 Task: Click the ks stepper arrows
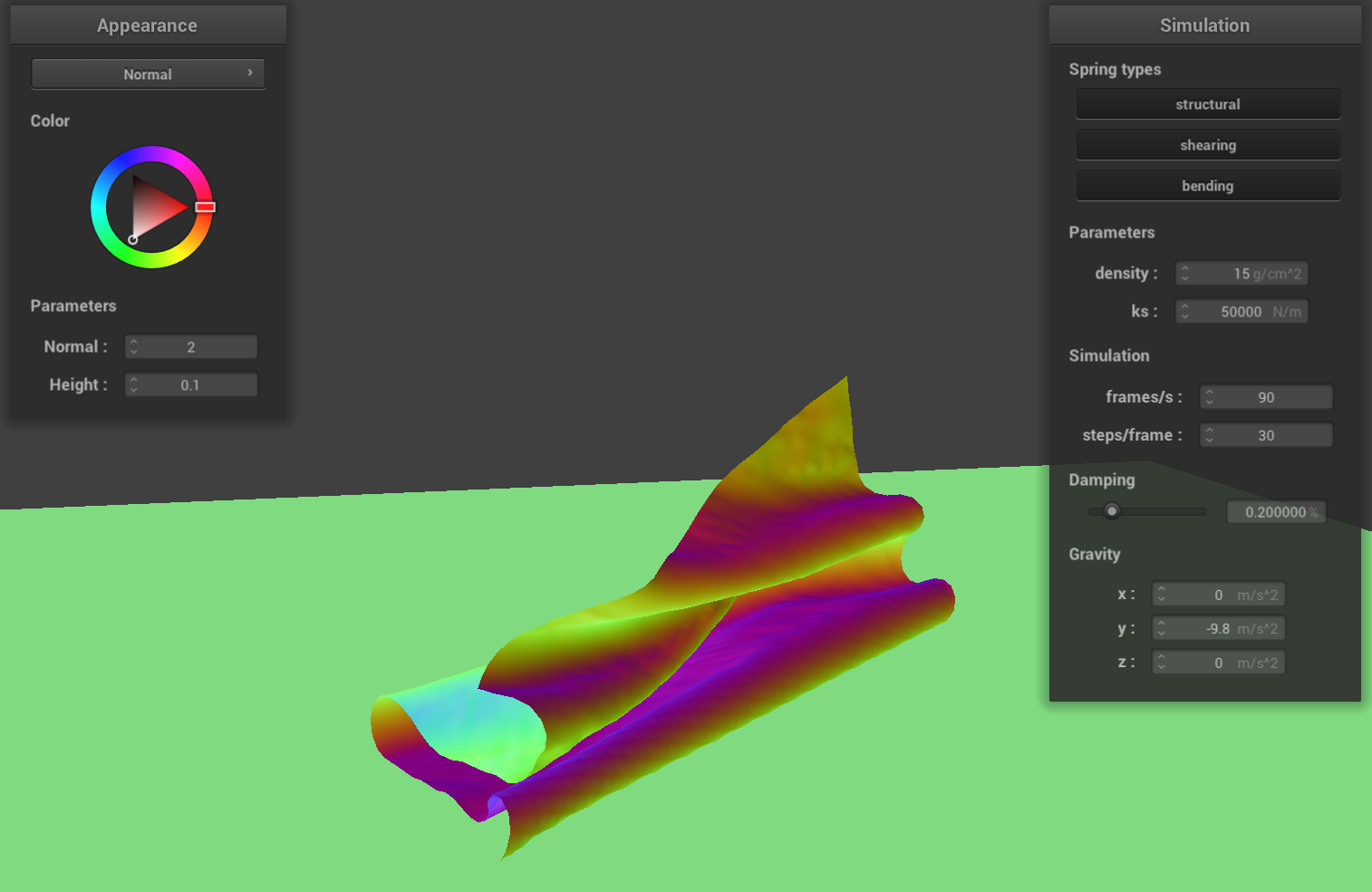coord(1185,312)
